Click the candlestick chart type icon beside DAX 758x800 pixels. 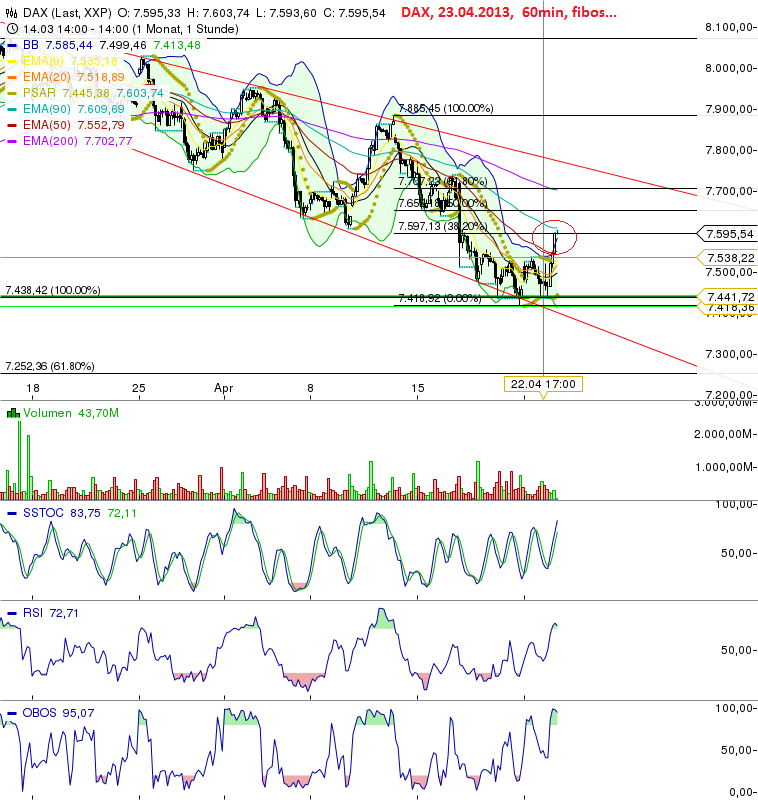coord(11,13)
